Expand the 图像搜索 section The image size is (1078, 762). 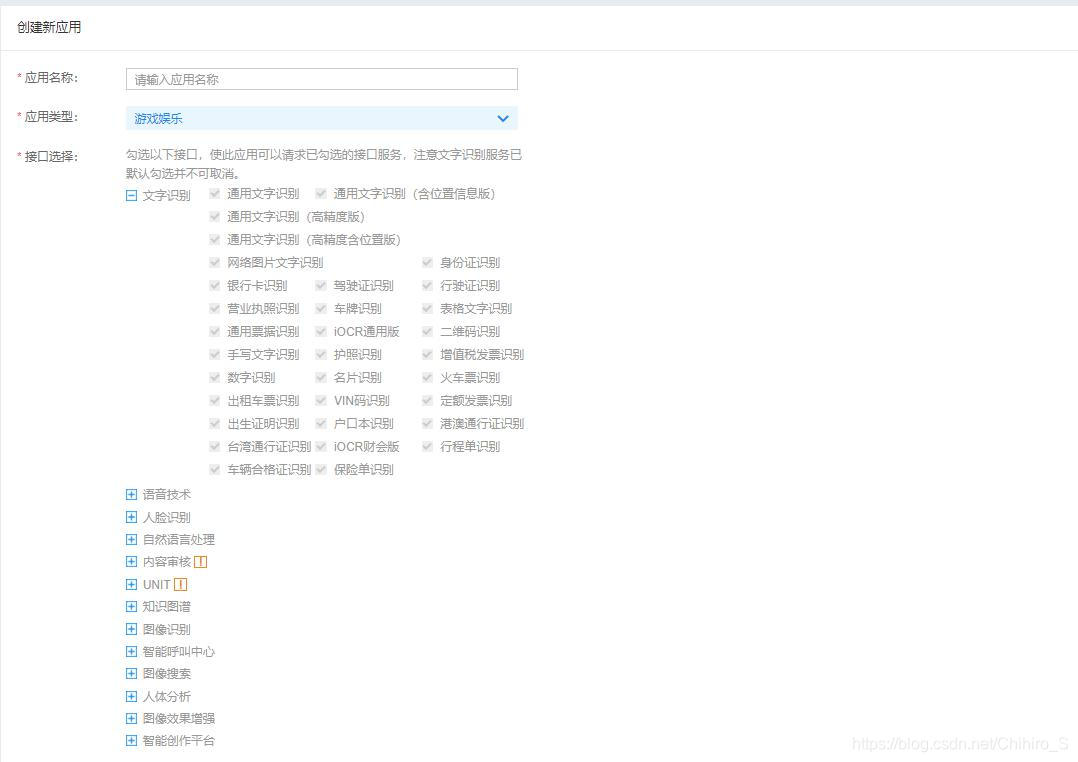(131, 674)
